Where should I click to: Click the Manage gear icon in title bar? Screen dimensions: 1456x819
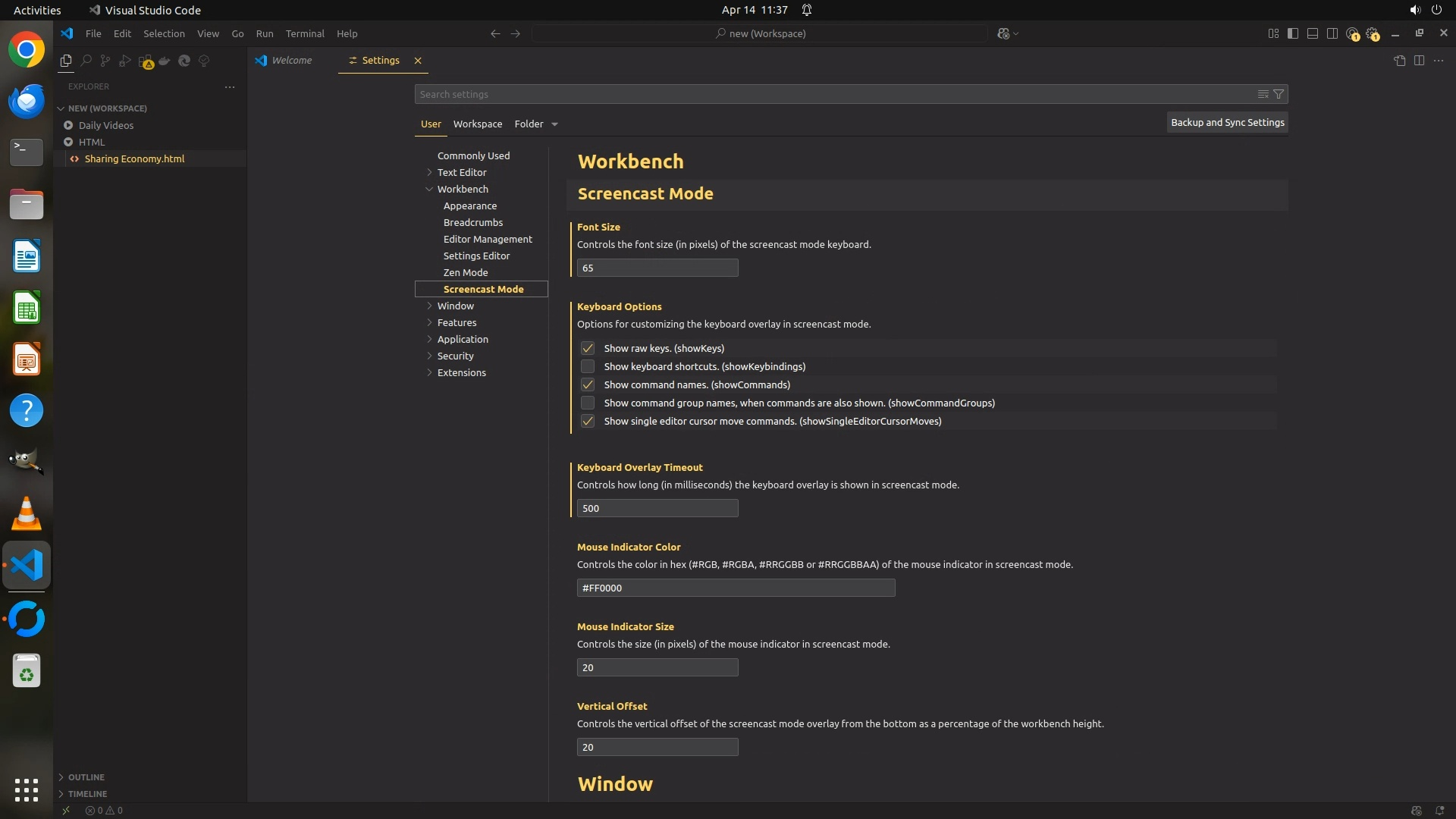click(1372, 33)
